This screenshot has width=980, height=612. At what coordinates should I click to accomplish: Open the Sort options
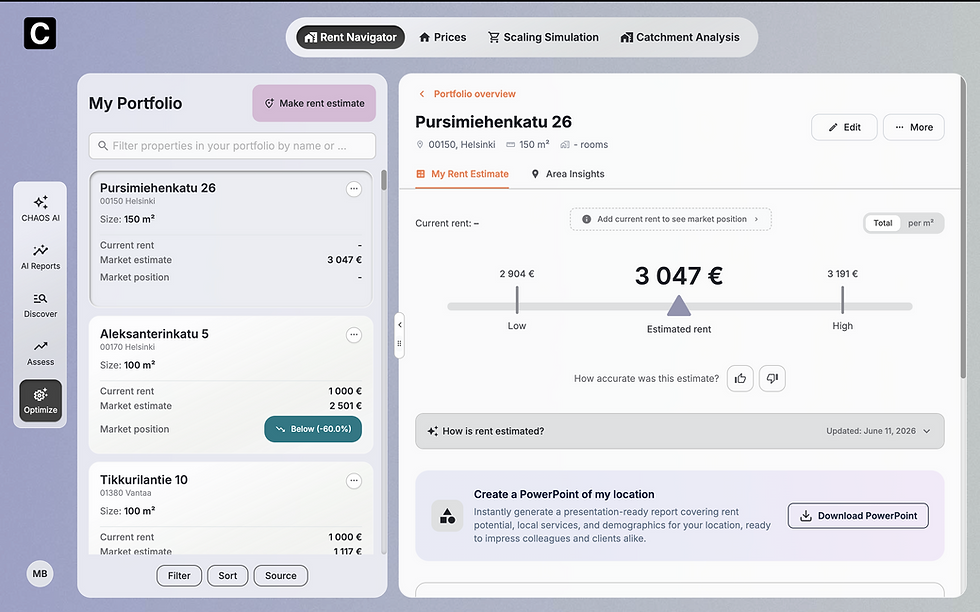pyautogui.click(x=228, y=576)
